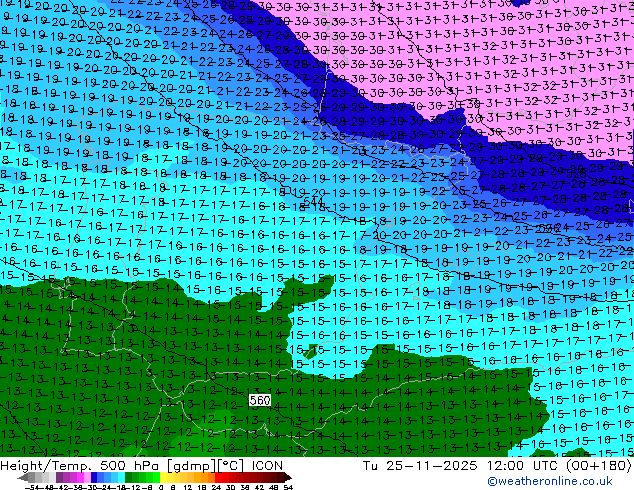Click the 544 height contour label

[x=313, y=201]
